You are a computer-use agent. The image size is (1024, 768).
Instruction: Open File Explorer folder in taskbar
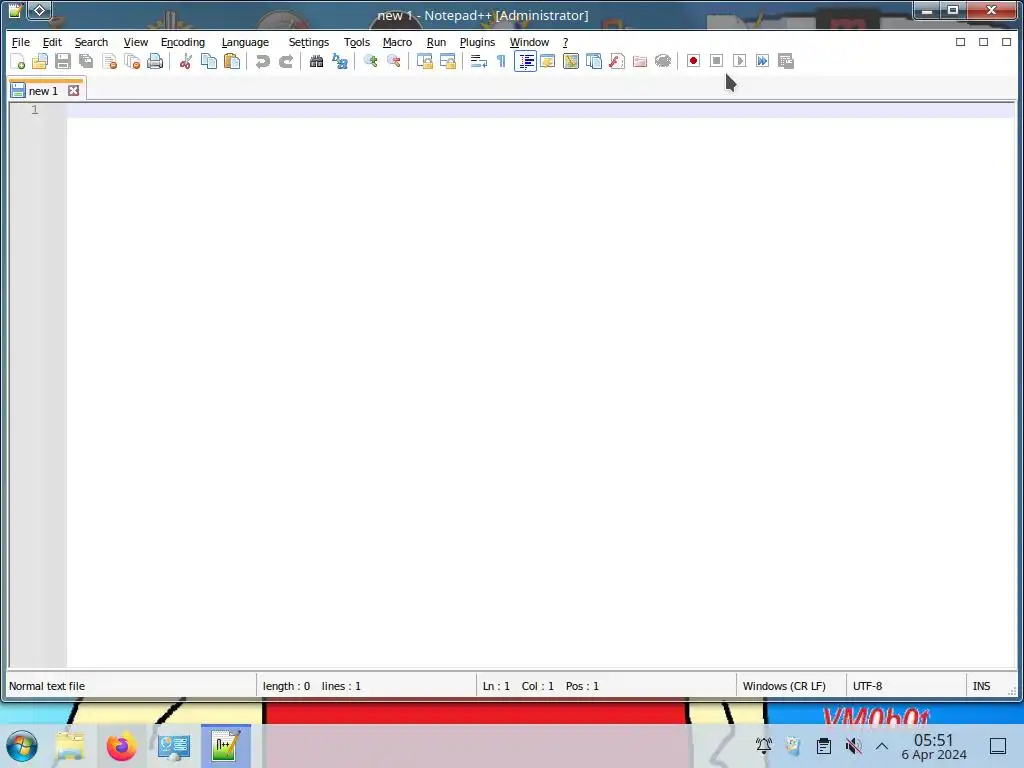69,746
